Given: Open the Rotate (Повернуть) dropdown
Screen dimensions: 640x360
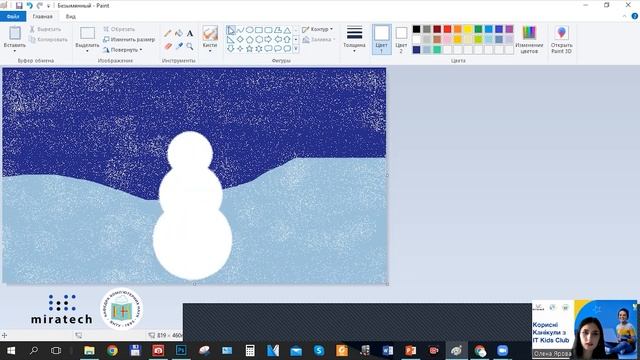Looking at the screenshot, I should (122, 50).
